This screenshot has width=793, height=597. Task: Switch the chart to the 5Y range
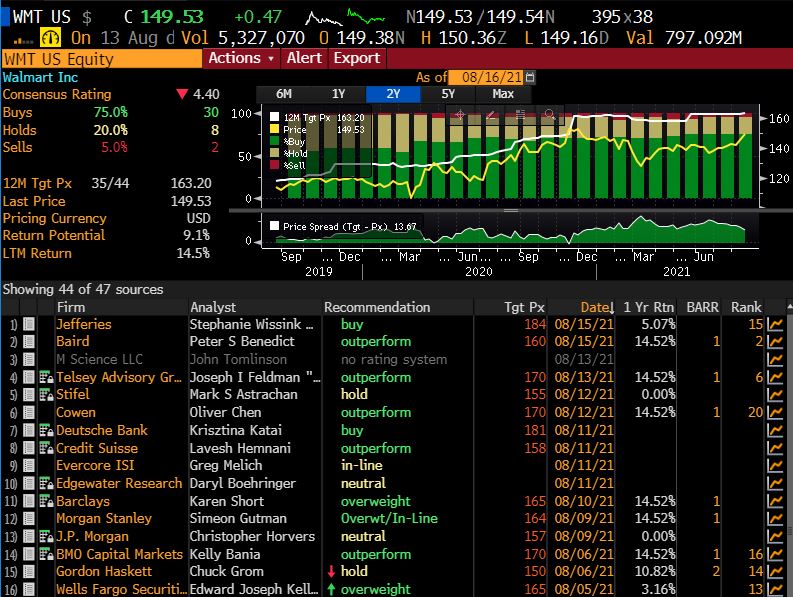448,94
